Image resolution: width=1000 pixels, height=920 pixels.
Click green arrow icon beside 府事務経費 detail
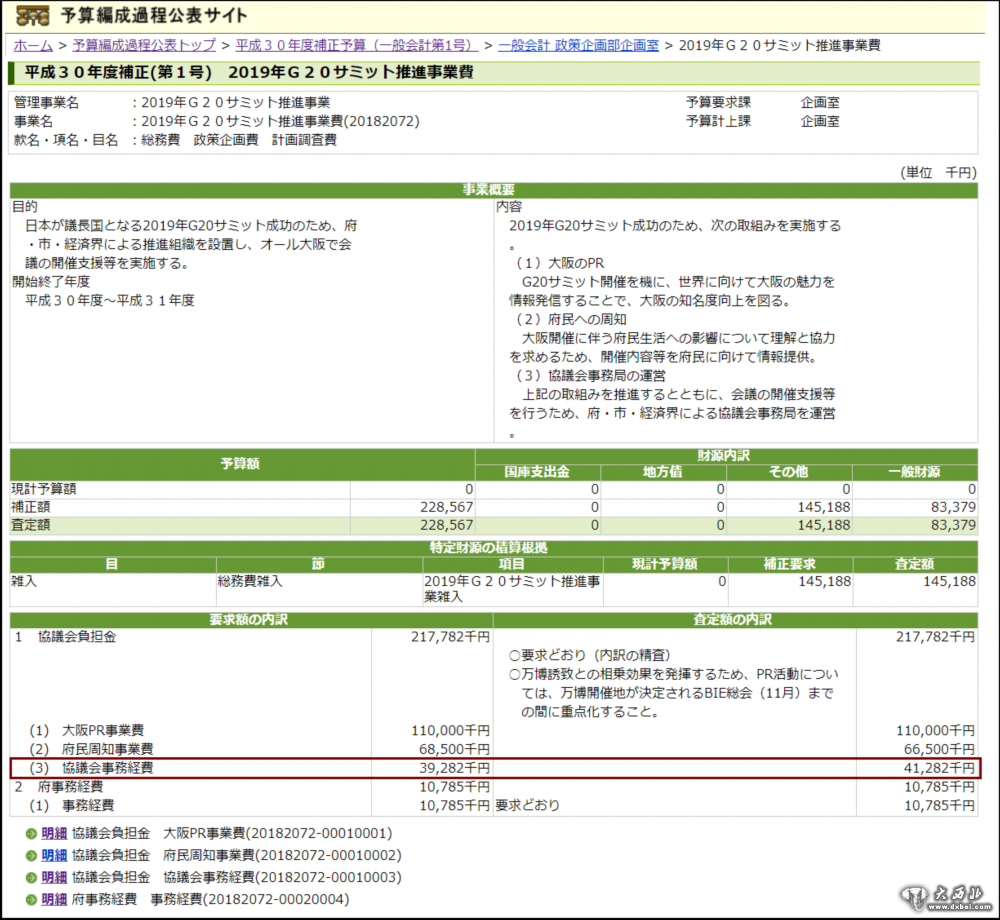pos(31,899)
